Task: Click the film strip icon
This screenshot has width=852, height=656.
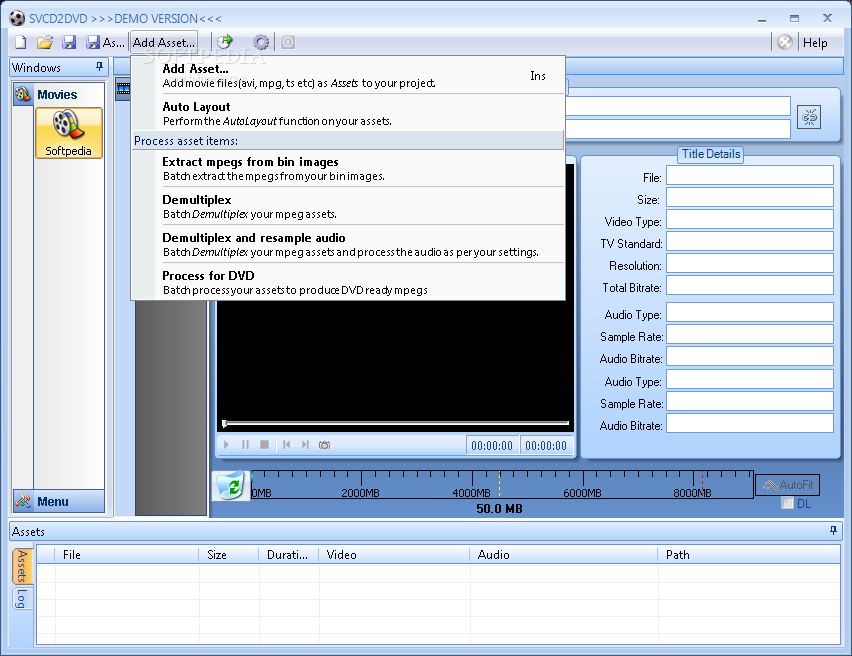Action: (x=123, y=89)
